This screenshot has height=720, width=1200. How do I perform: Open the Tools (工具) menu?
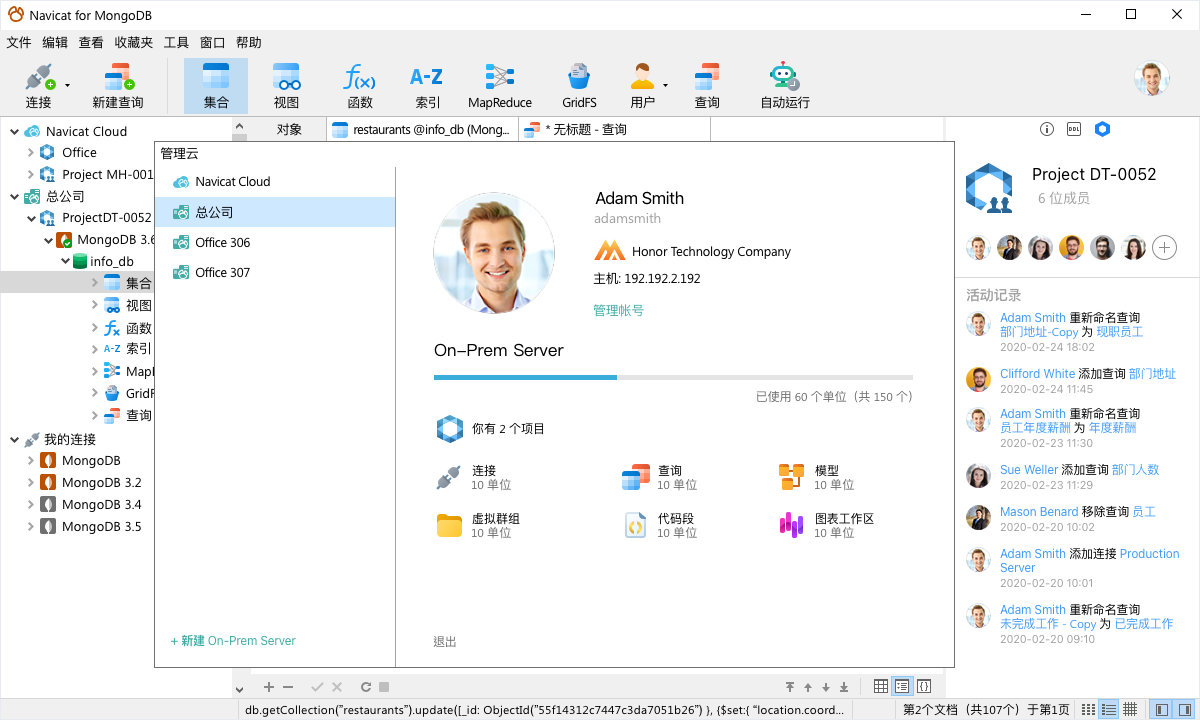[176, 43]
